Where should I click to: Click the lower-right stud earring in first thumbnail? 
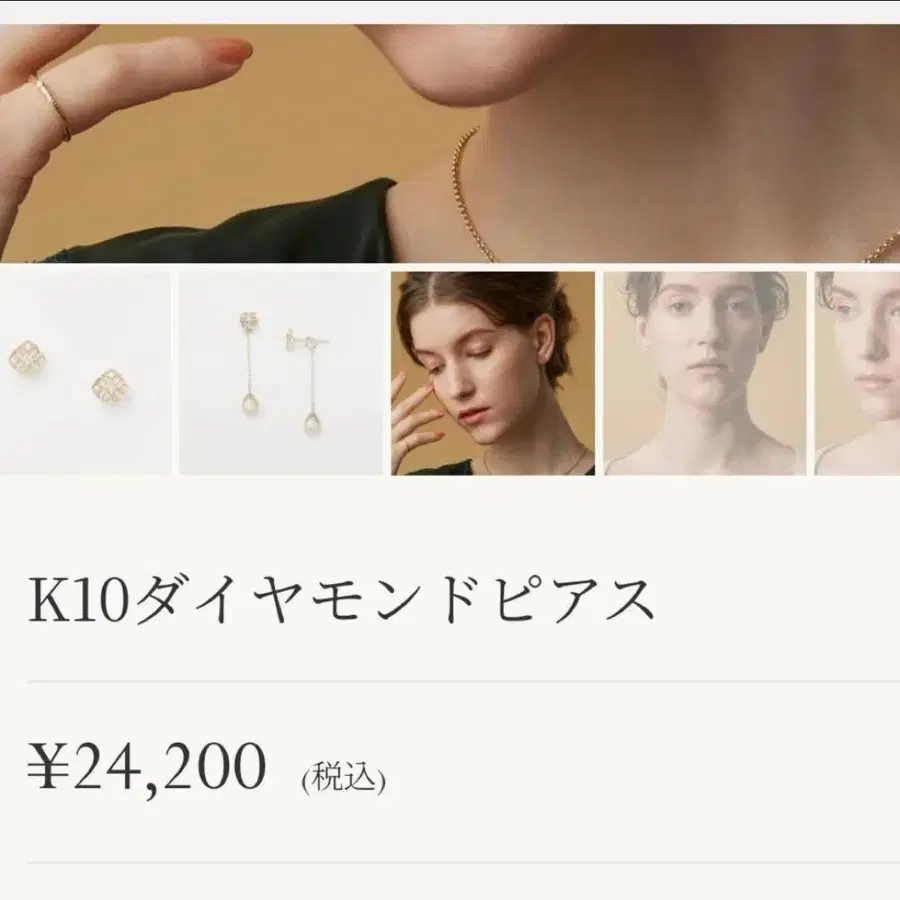(111, 387)
